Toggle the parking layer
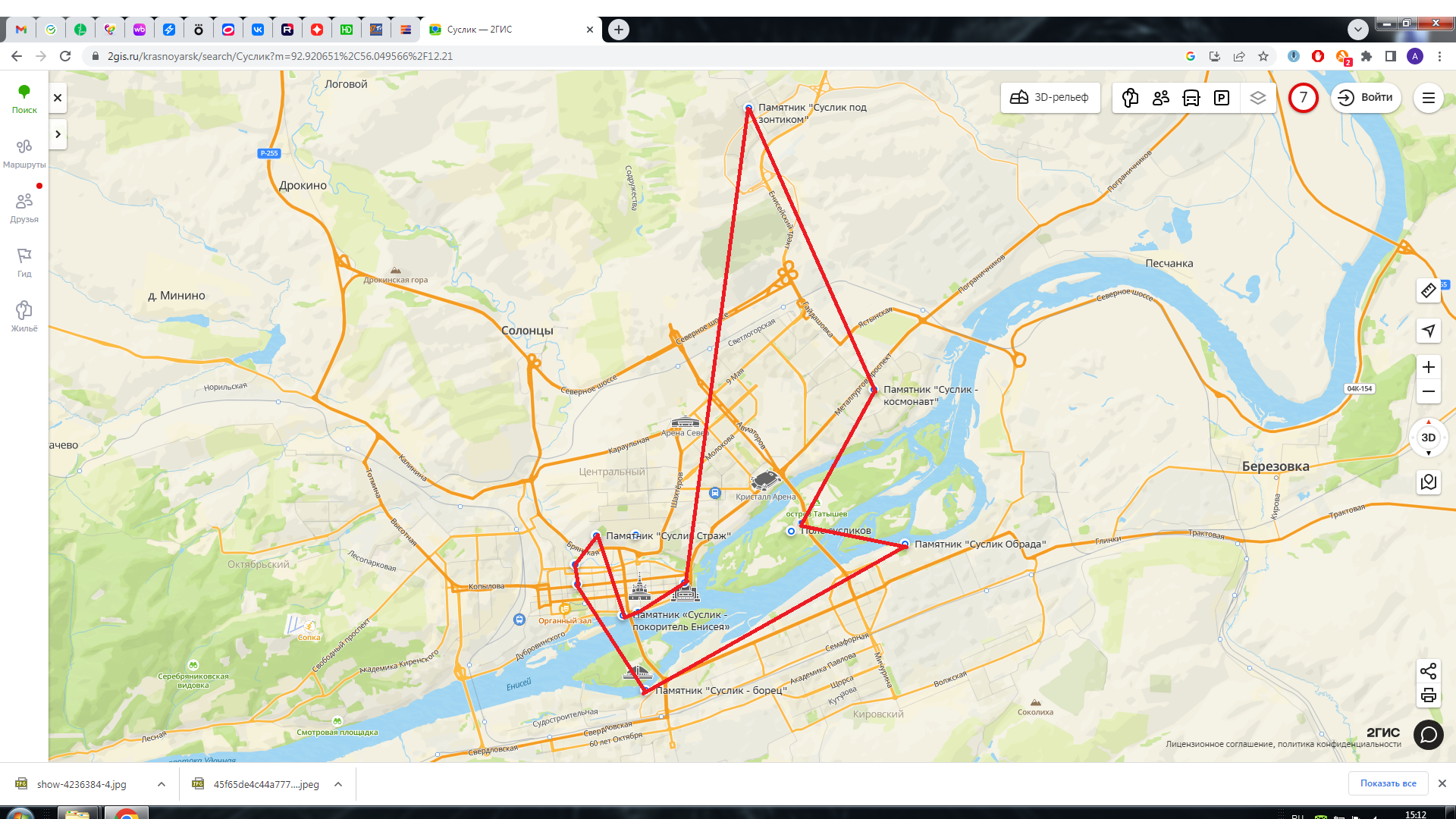 click(x=1222, y=98)
